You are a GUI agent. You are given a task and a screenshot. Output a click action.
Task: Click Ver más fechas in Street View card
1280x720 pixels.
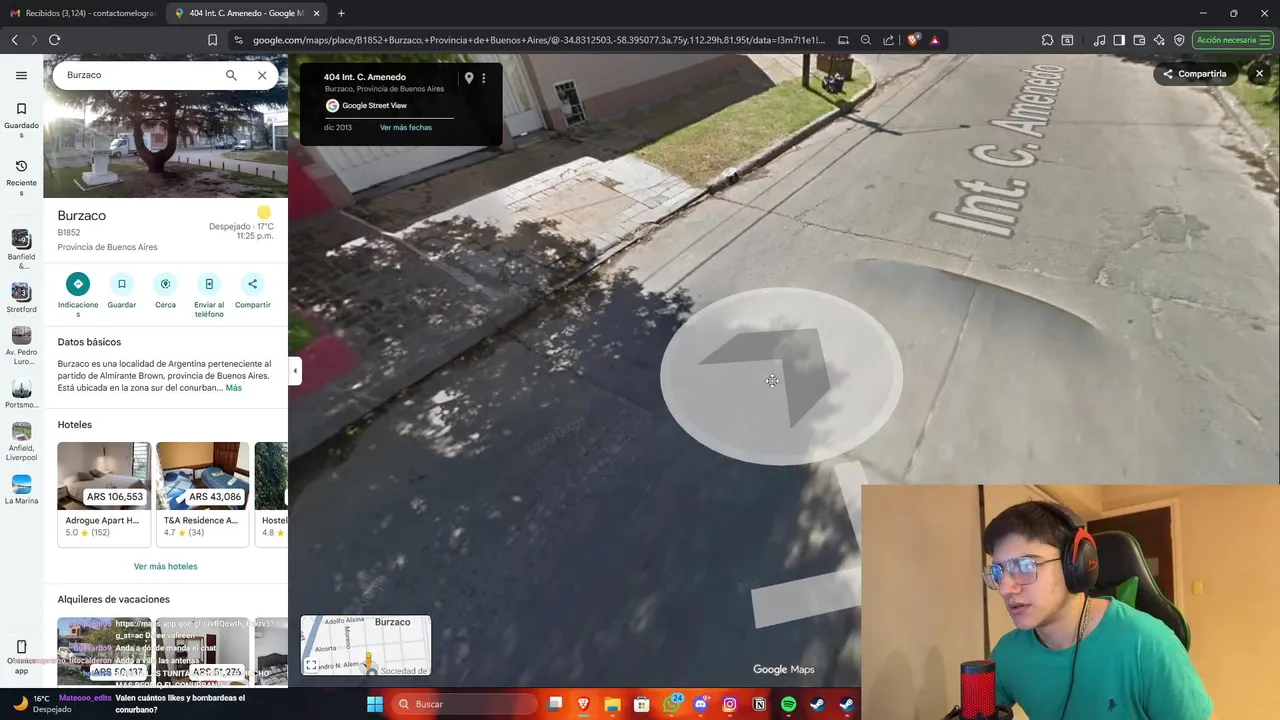pos(406,128)
